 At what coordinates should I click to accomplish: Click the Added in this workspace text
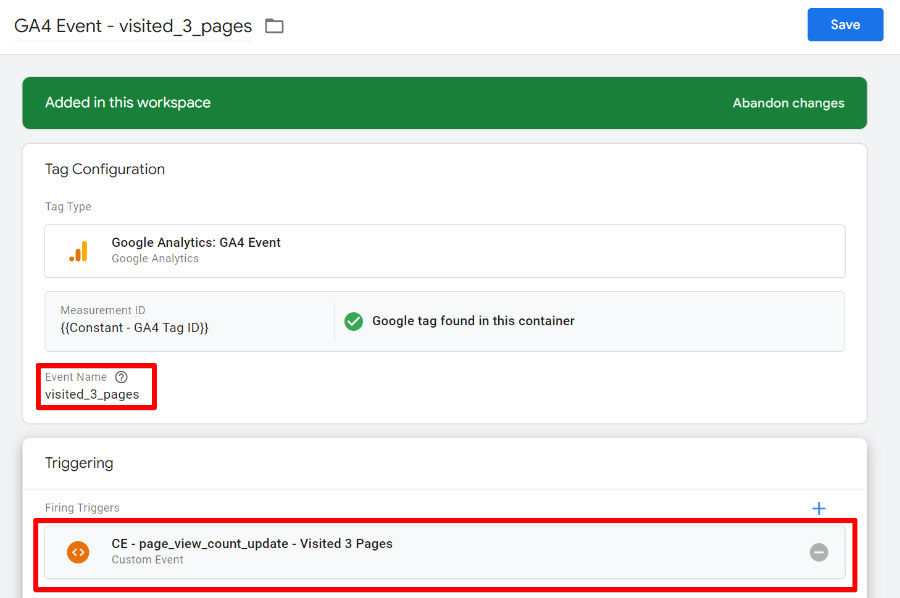[x=128, y=103]
